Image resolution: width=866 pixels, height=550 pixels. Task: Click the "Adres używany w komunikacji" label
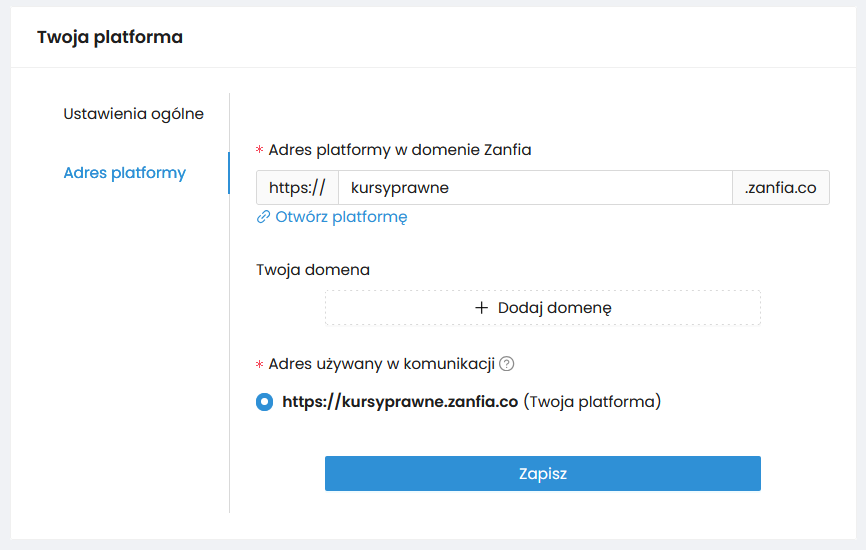tap(382, 364)
